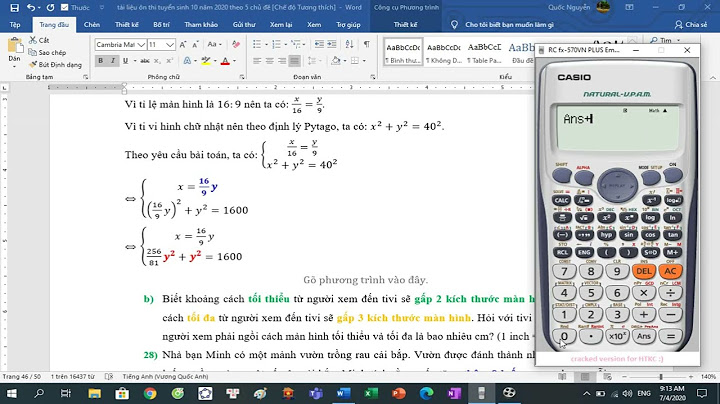Open Chrome from the Windows taskbar
Image resolution: width=720 pixels, height=404 pixels.
[150, 393]
